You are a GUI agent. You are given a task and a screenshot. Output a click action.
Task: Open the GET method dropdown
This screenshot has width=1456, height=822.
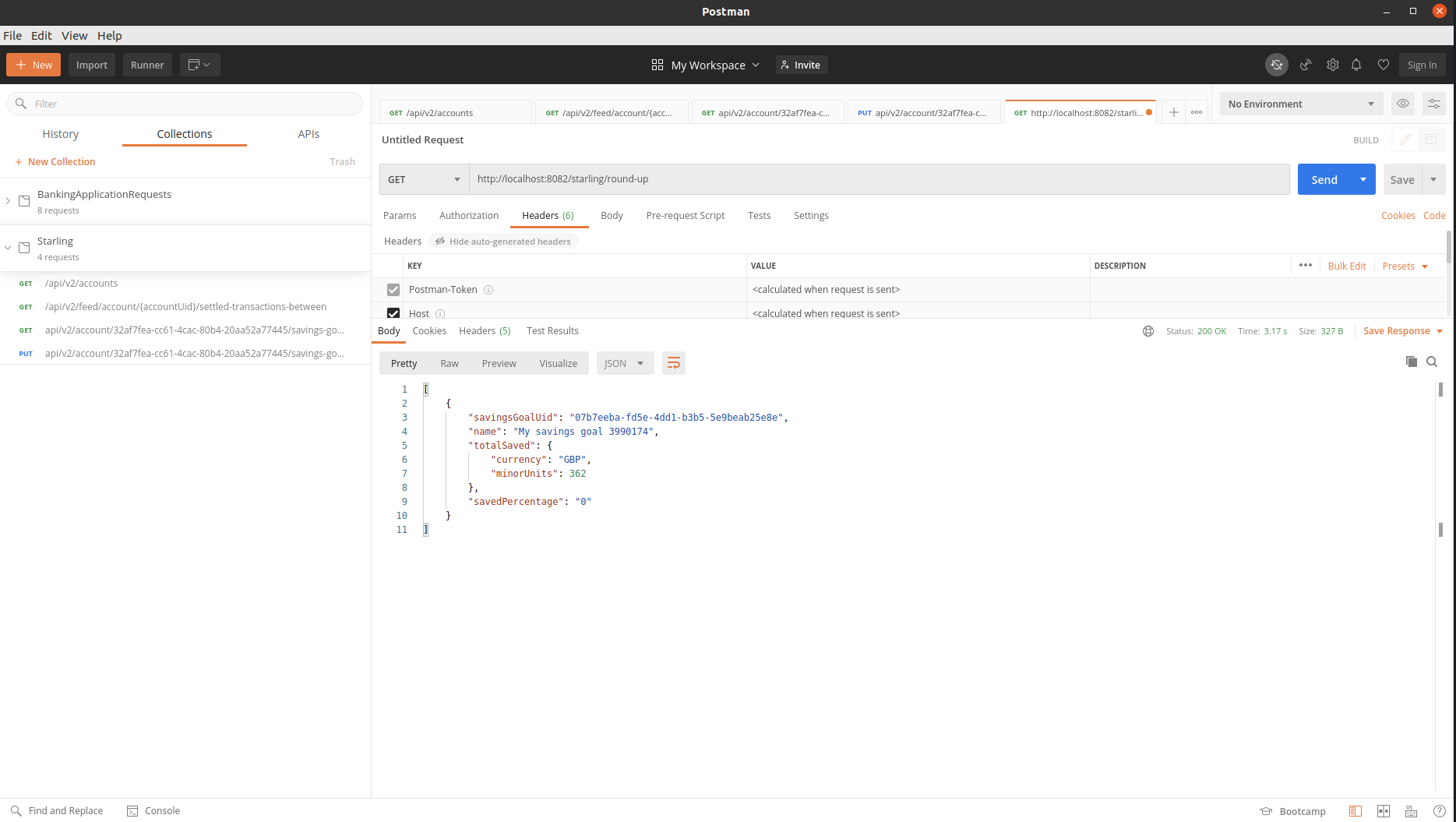423,178
